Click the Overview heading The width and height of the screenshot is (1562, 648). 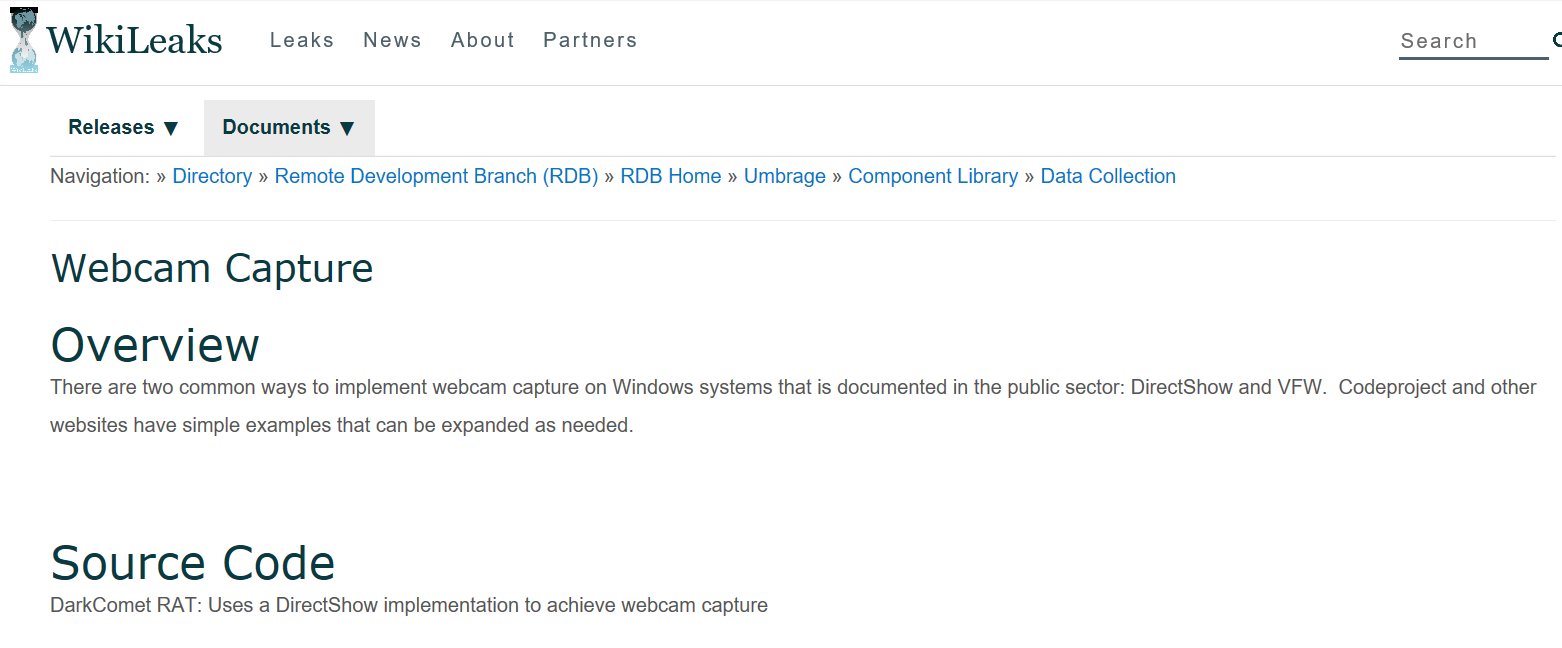[x=155, y=345]
